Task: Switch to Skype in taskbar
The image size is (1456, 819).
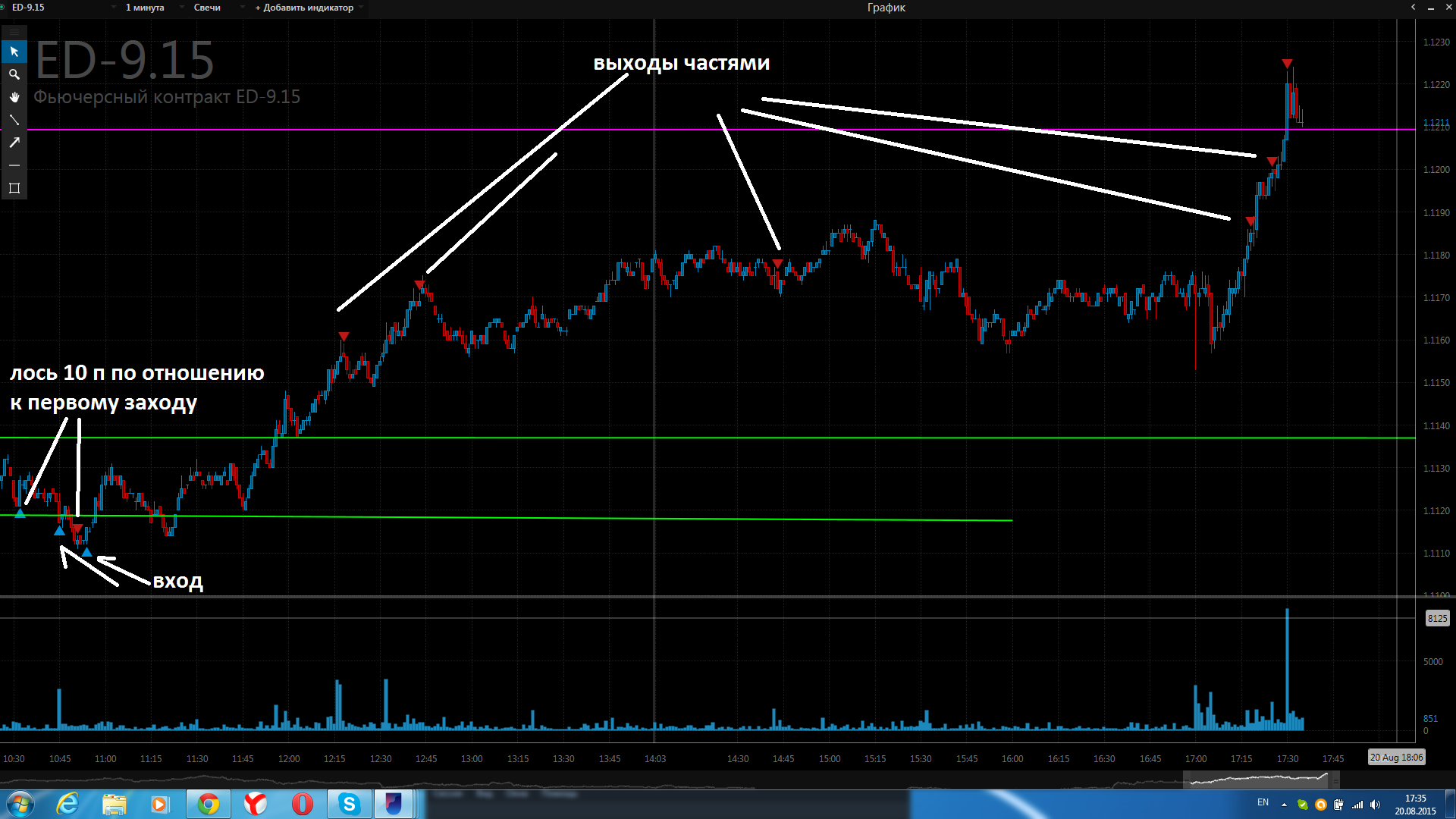Action: coord(349,804)
